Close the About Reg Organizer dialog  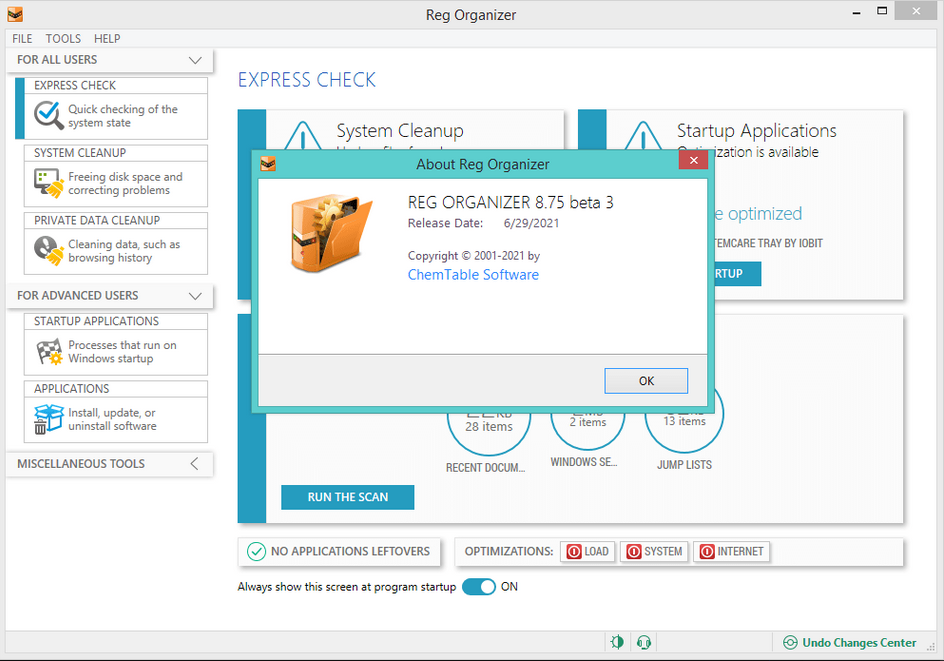(x=693, y=160)
